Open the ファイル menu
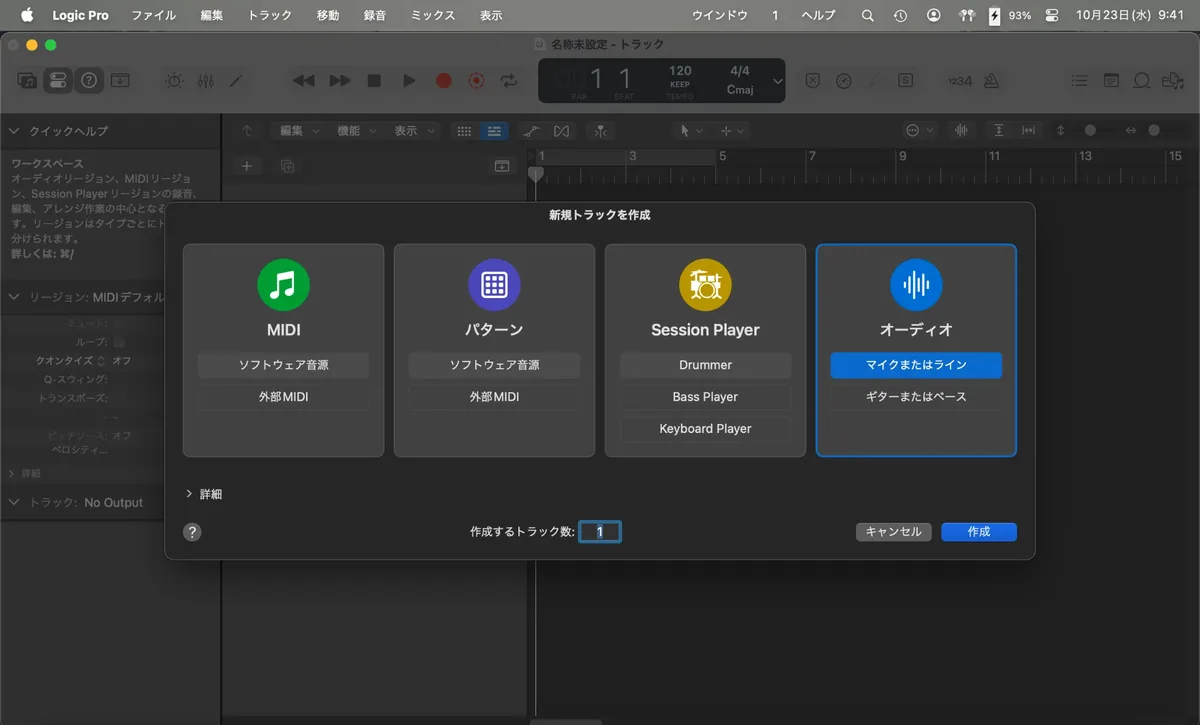 tap(153, 15)
